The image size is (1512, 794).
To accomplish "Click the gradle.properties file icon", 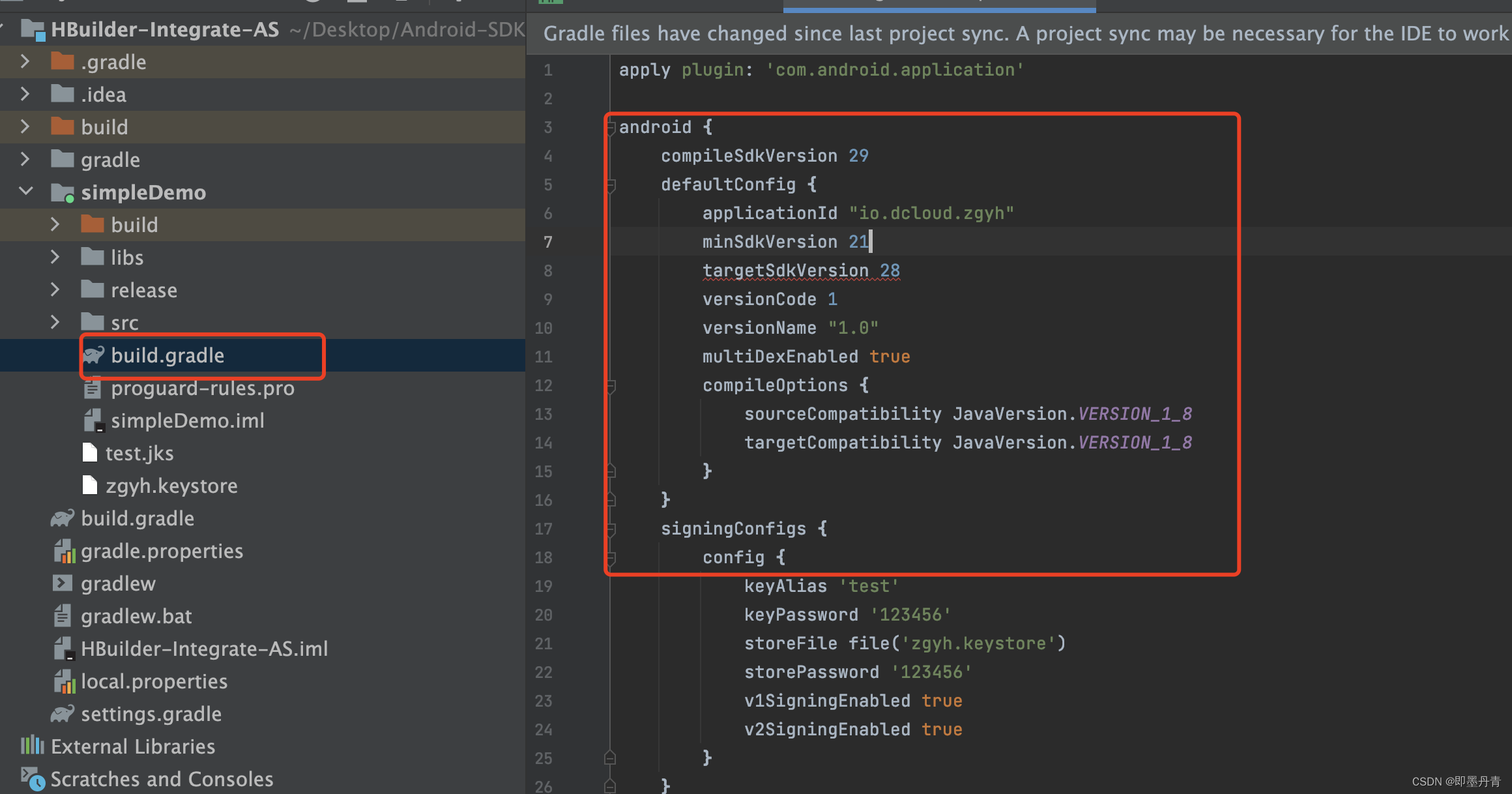I will pyautogui.click(x=64, y=551).
